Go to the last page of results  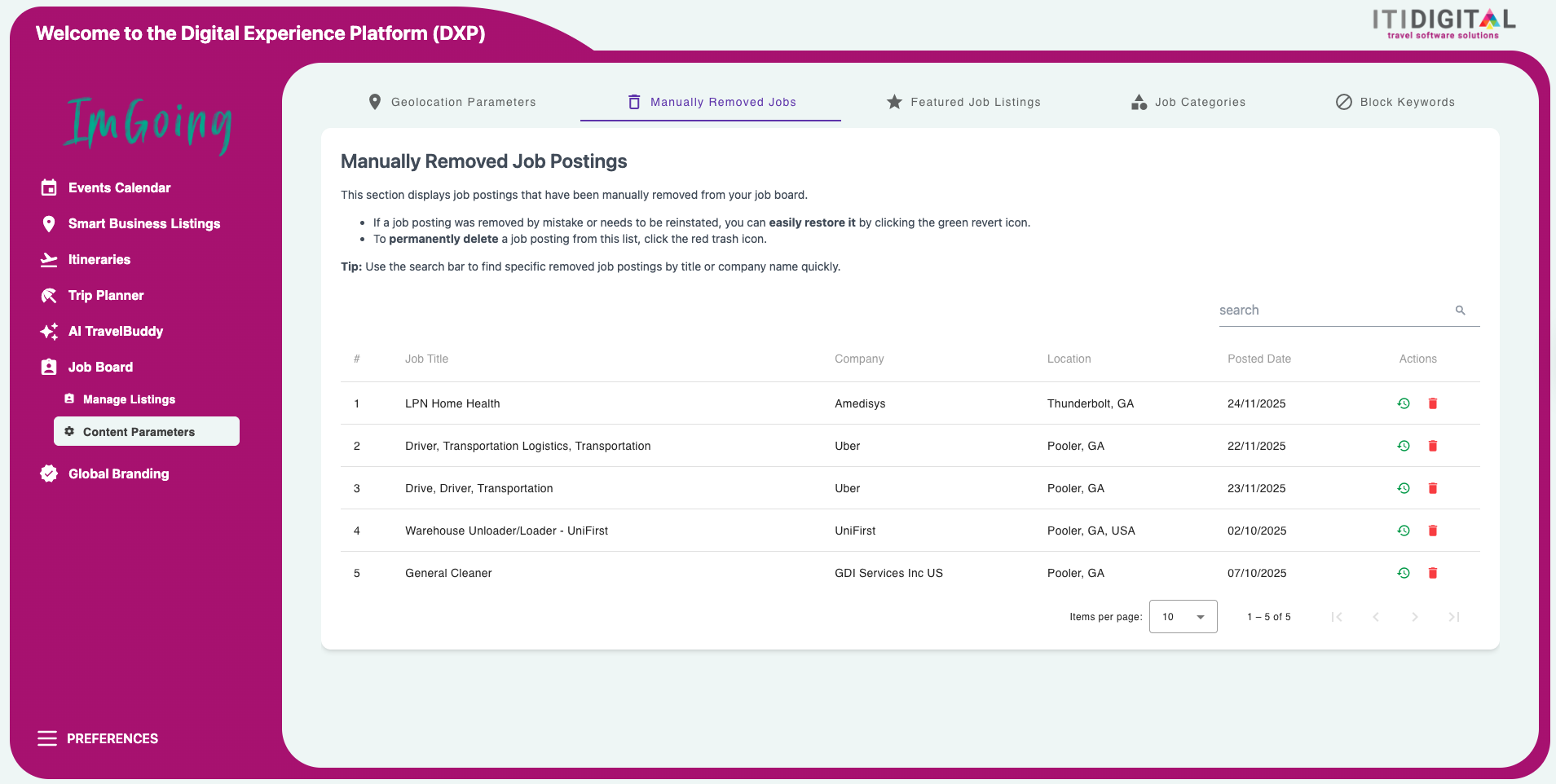pos(1454,617)
